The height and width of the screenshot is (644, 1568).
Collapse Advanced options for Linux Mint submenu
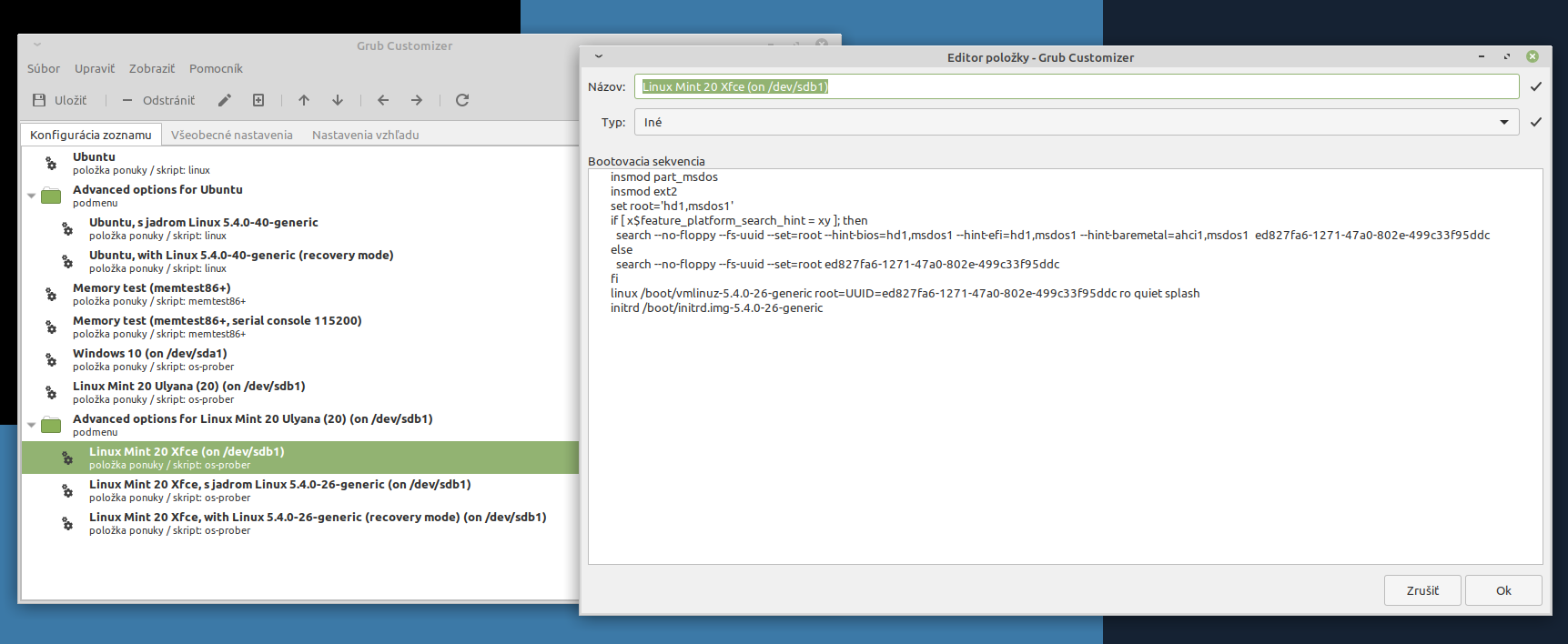click(32, 425)
